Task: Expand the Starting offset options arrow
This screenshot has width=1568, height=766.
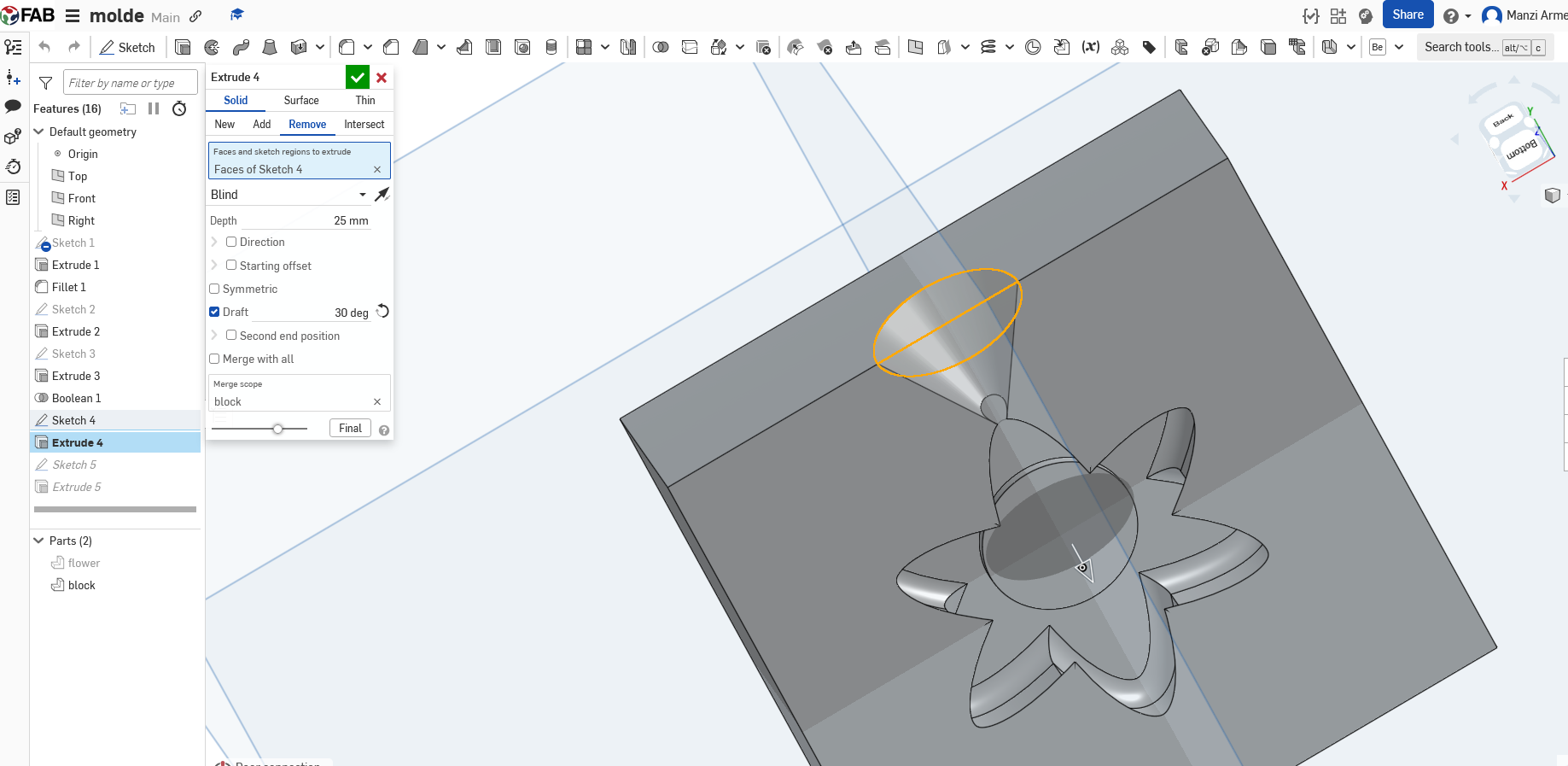Action: pyautogui.click(x=214, y=265)
